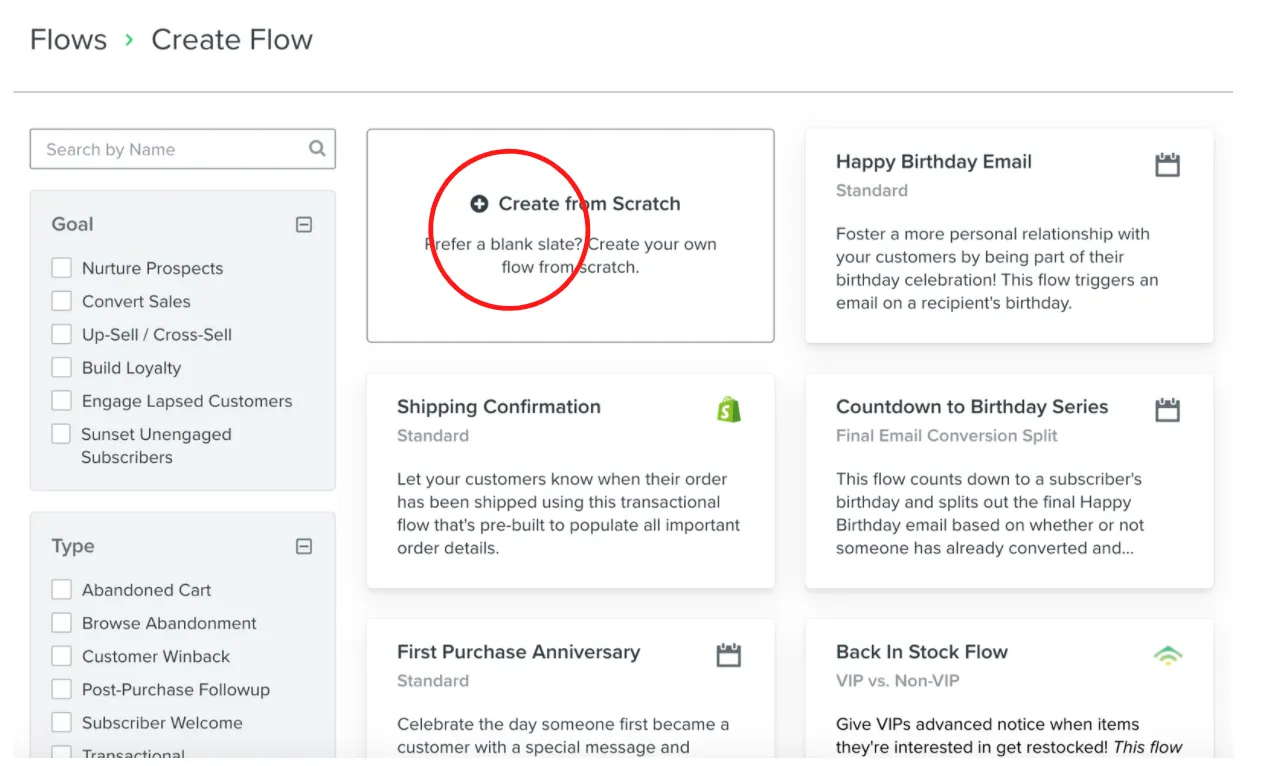Click the search magnifier icon
The height and width of the screenshot is (766, 1268).
pos(317,149)
